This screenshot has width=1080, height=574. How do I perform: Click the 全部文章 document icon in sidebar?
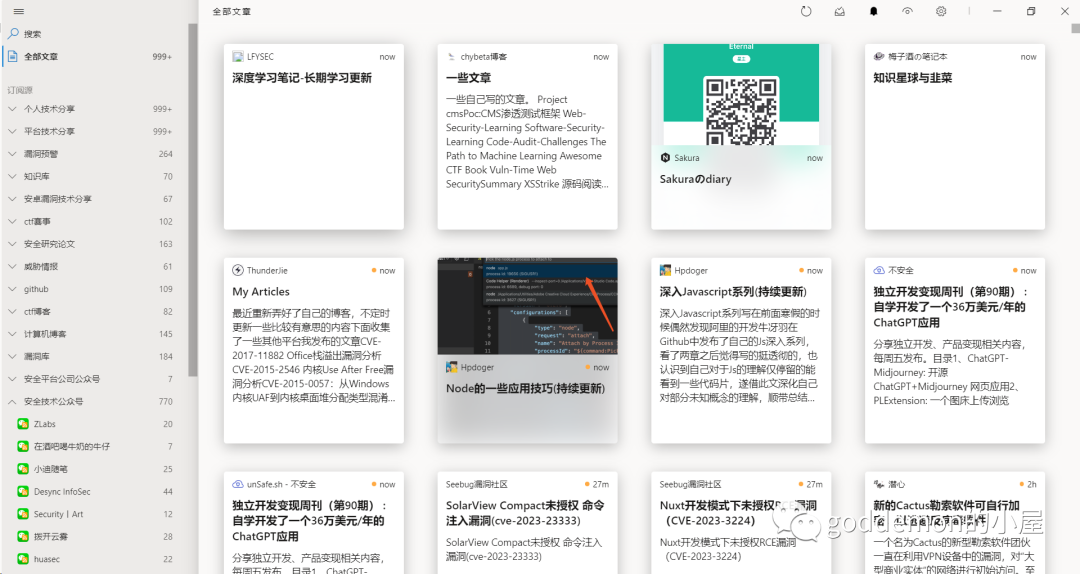12,57
